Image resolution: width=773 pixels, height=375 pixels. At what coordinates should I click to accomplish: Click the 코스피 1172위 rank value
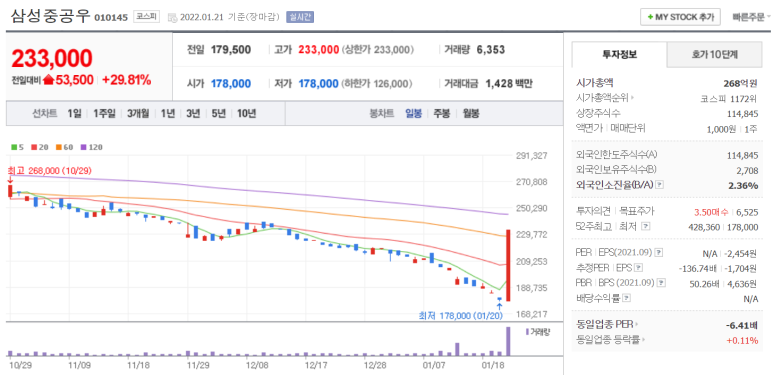[x=729, y=98]
